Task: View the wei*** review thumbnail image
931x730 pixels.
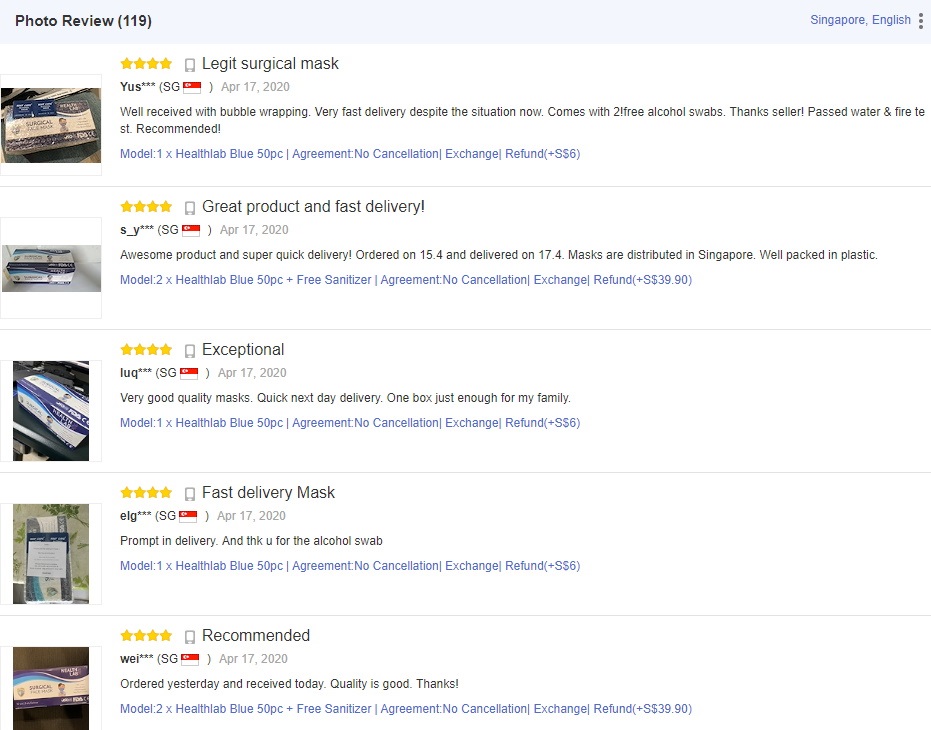Action: pyautogui.click(x=51, y=688)
